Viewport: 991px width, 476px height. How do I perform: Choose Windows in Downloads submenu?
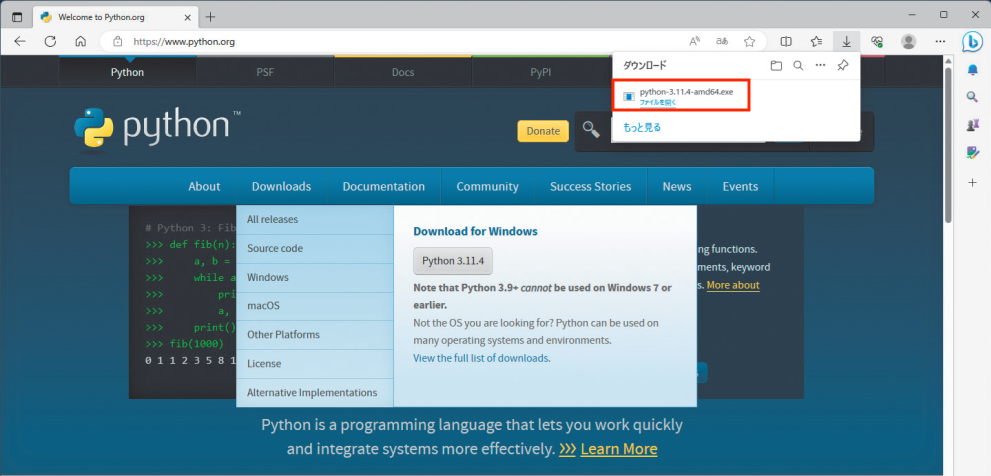point(315,278)
